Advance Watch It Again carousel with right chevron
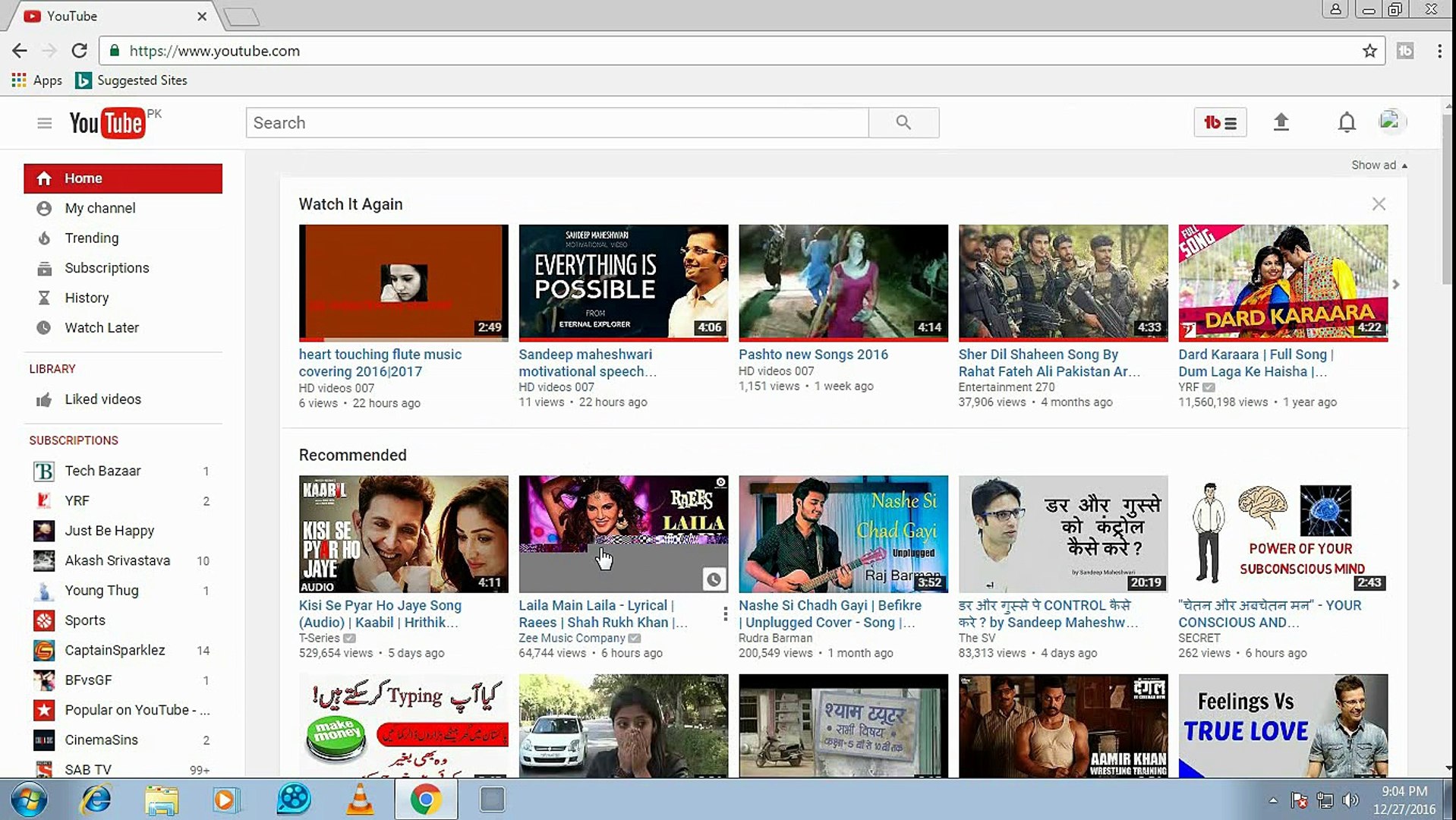 click(1395, 284)
